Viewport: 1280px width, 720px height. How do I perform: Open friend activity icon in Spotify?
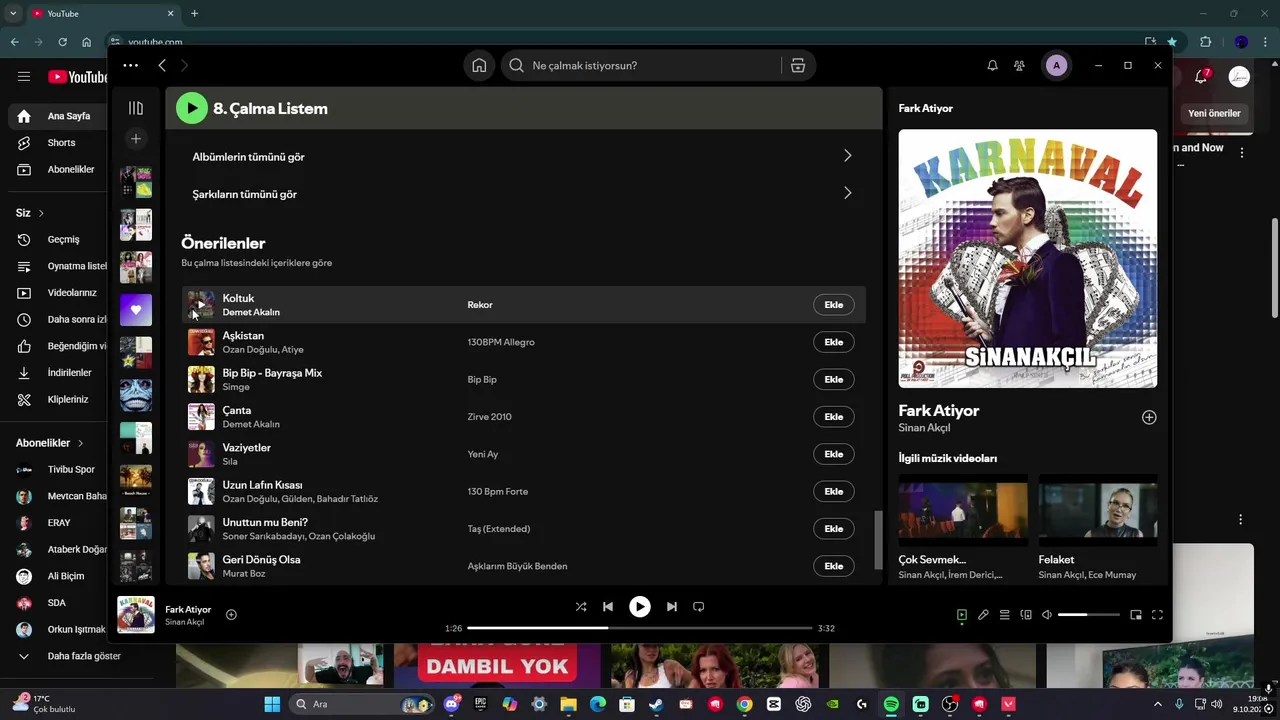1019,65
